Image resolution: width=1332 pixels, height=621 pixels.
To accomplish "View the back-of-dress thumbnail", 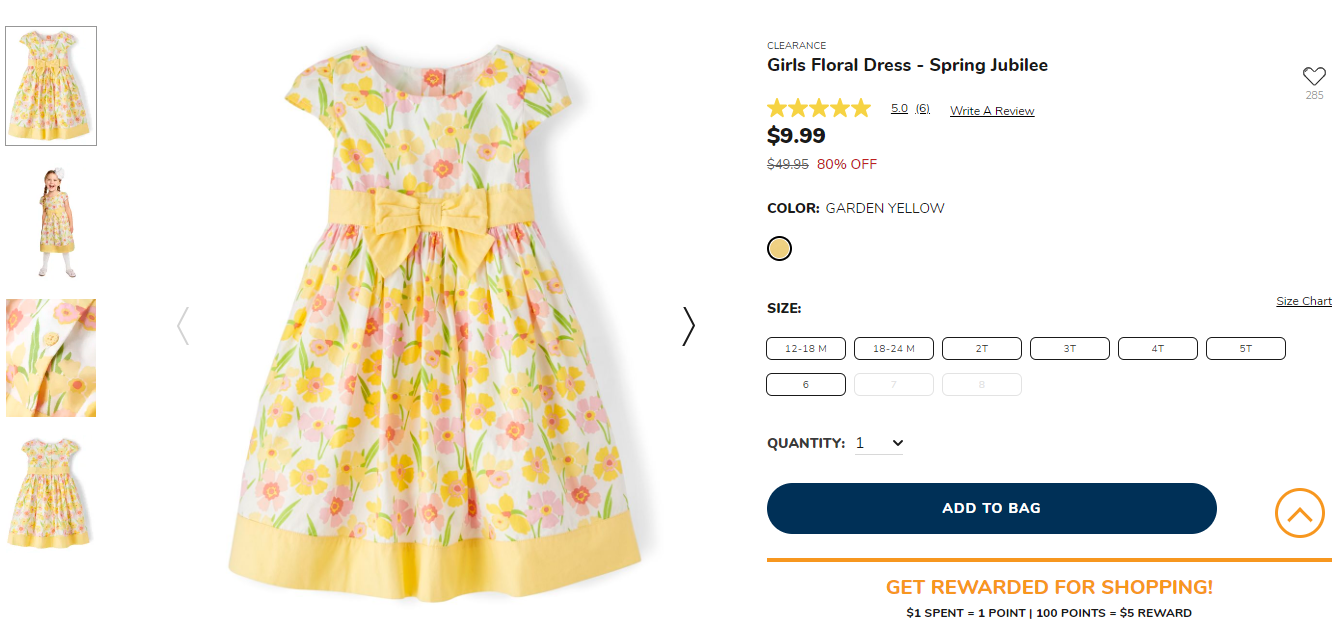I will coord(51,491).
